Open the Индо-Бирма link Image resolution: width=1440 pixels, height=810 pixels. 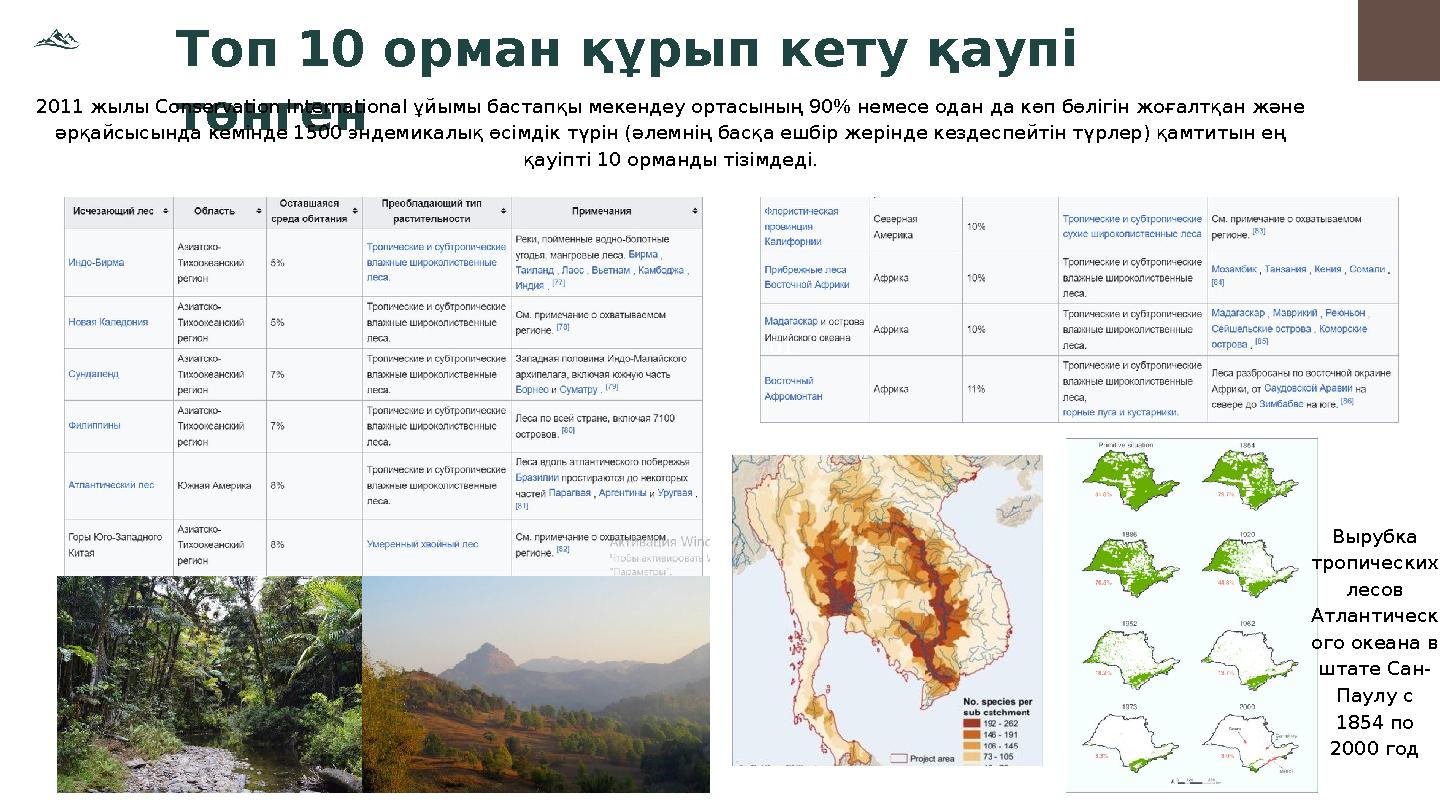[96, 262]
